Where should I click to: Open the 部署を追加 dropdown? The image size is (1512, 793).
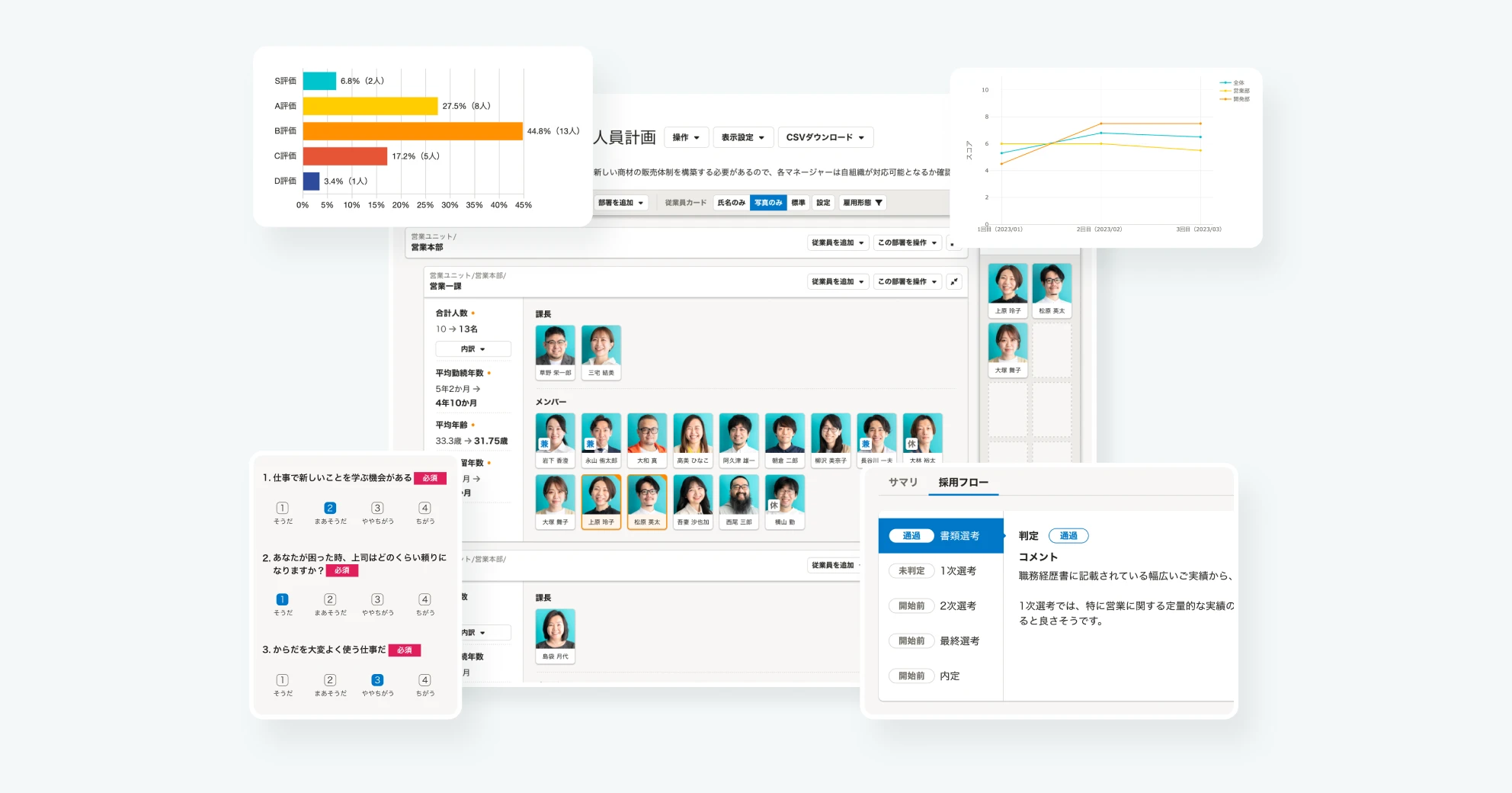point(621,203)
